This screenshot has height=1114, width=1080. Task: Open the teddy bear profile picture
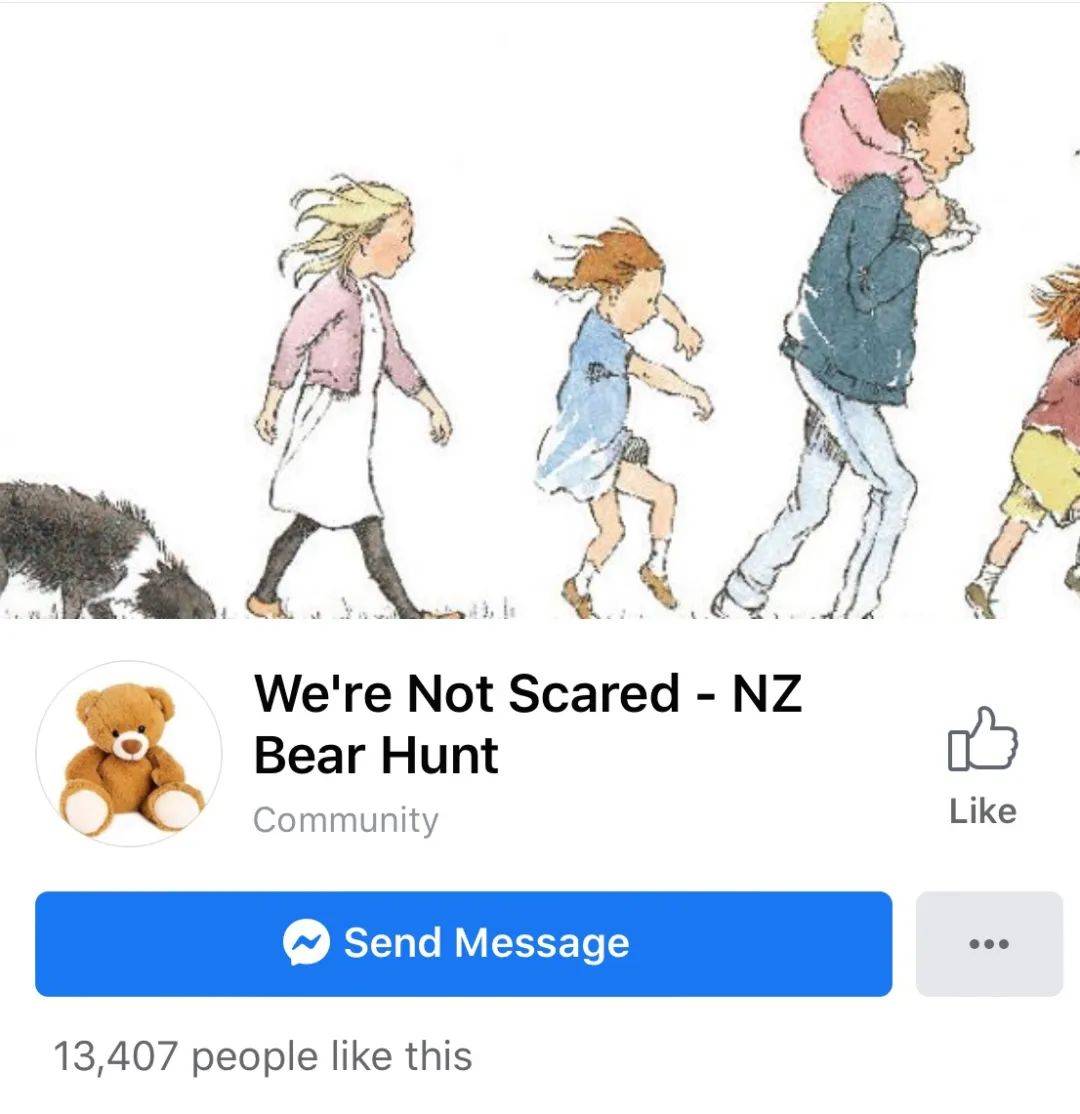[x=129, y=754]
